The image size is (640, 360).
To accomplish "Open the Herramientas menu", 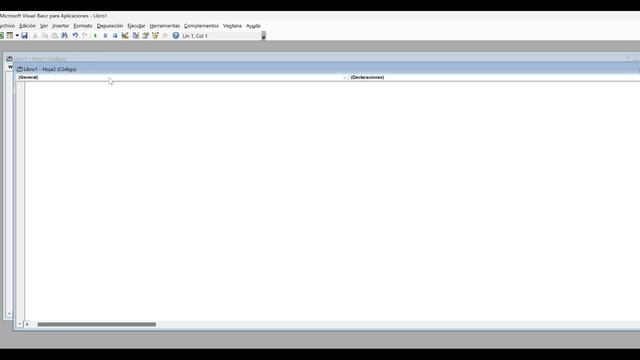I will point(164,26).
